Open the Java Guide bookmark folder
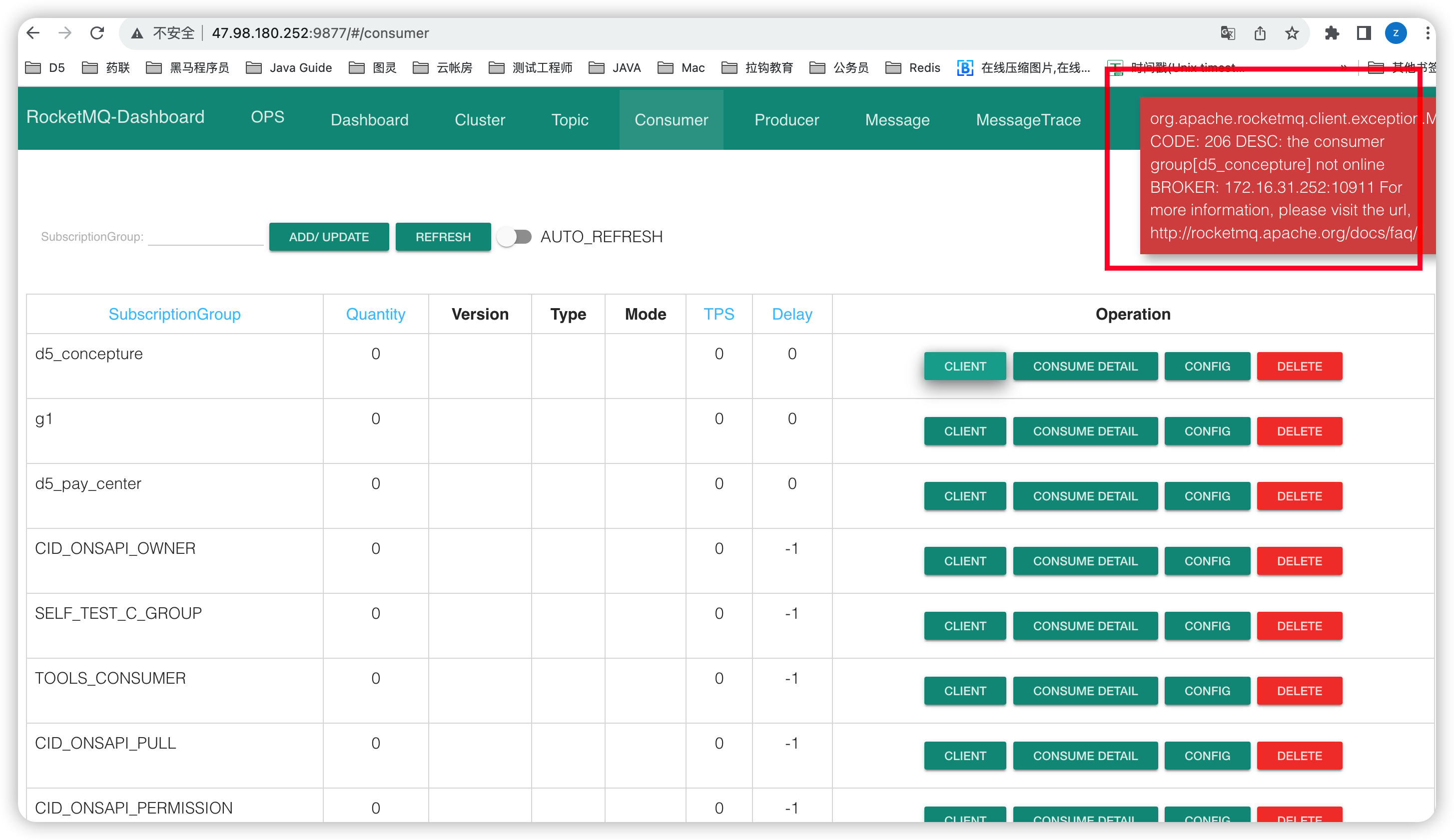This screenshot has height=840, width=1454. (288, 67)
